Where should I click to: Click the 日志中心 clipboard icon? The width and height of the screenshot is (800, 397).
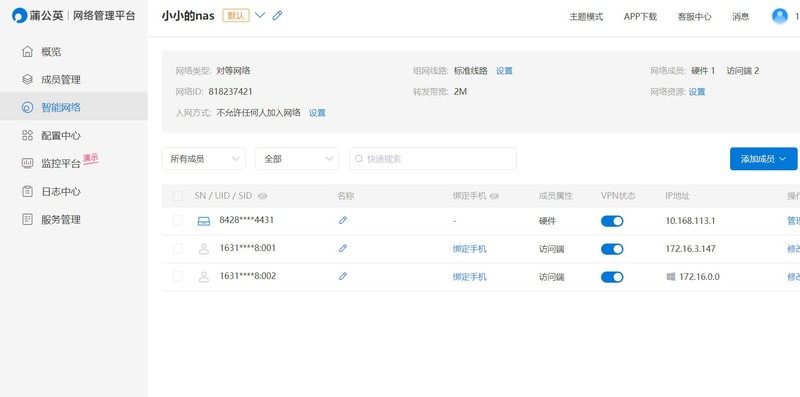[x=28, y=191]
